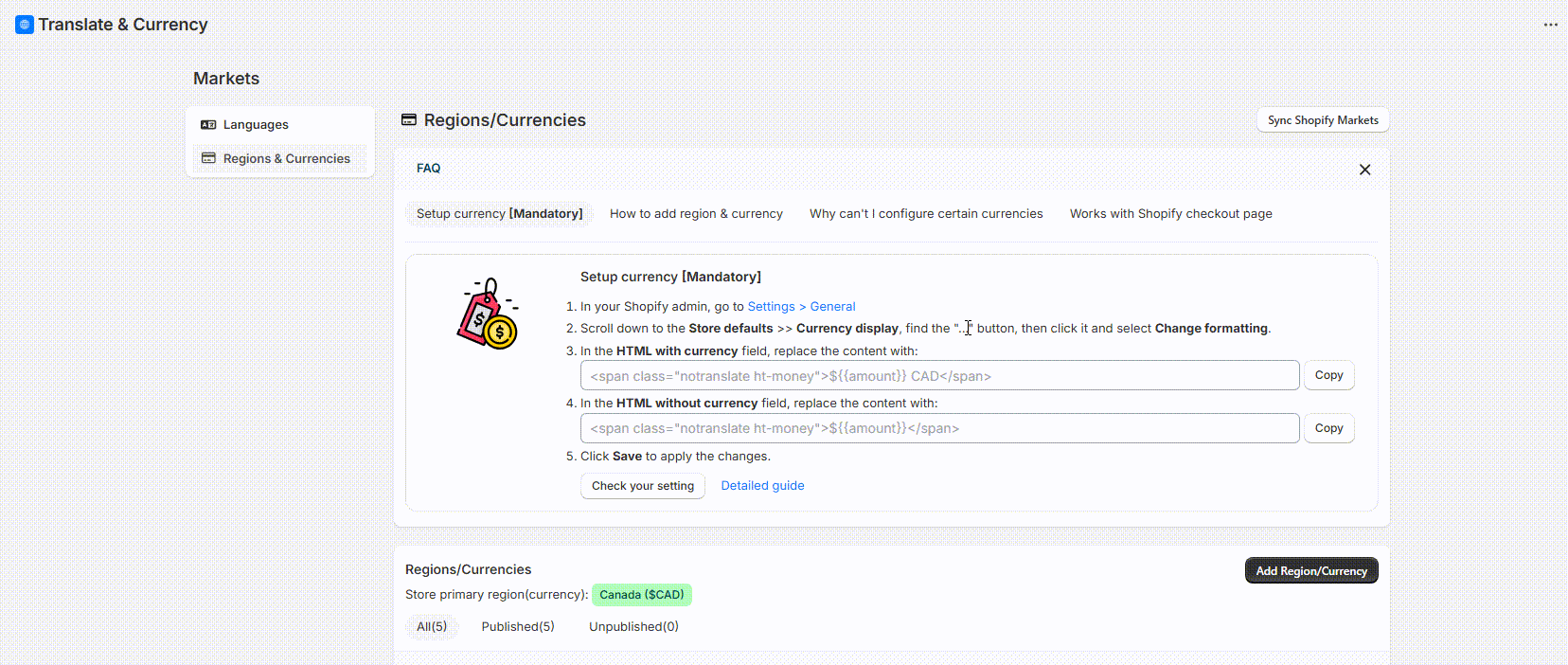Click the Add Region/Currency button
The width and height of the screenshot is (1568, 665).
pos(1311,570)
